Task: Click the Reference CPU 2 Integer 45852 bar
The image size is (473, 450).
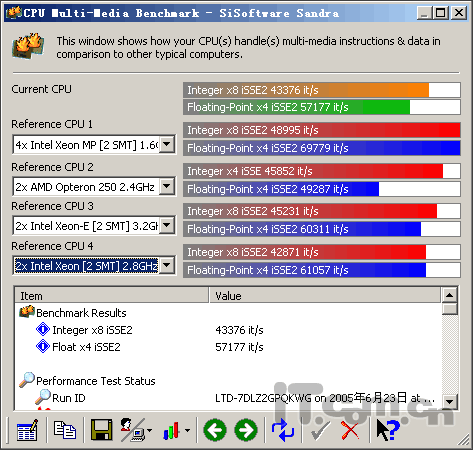Action: [322, 171]
